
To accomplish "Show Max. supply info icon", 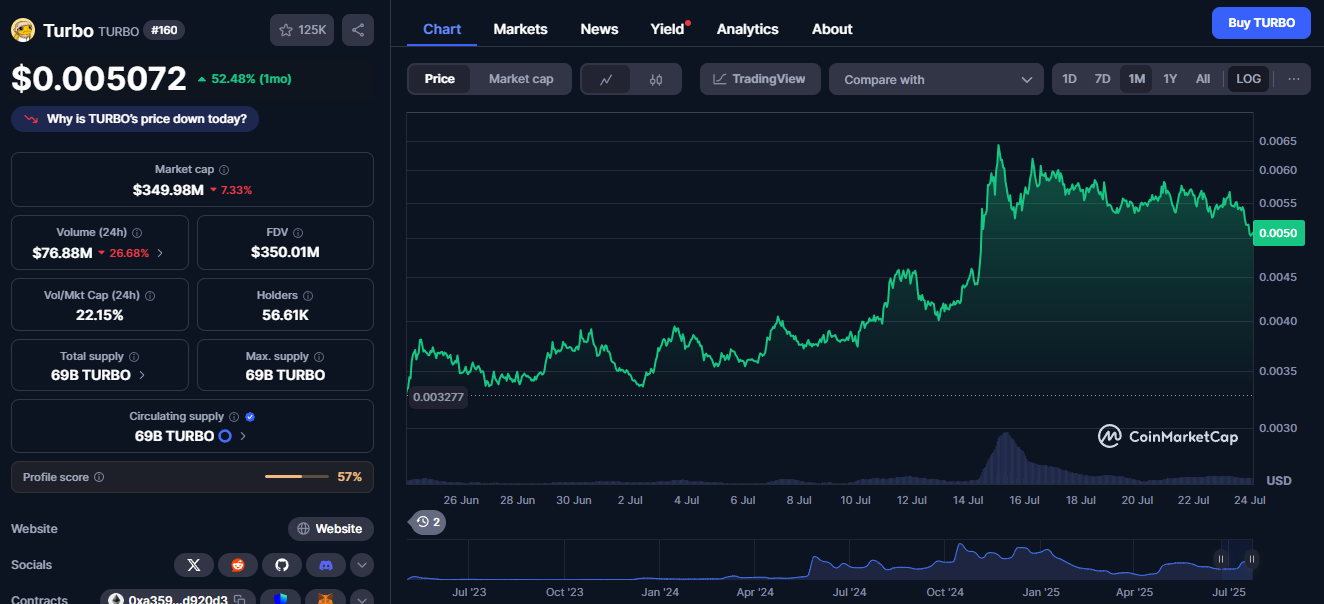I will tap(319, 357).
